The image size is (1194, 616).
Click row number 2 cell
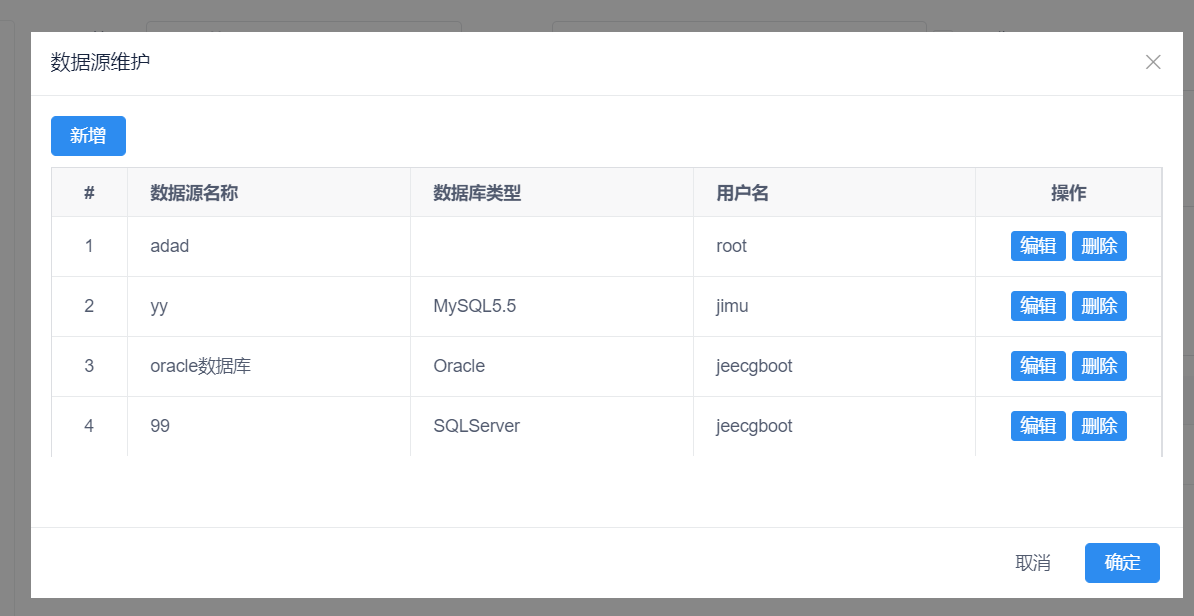(89, 307)
